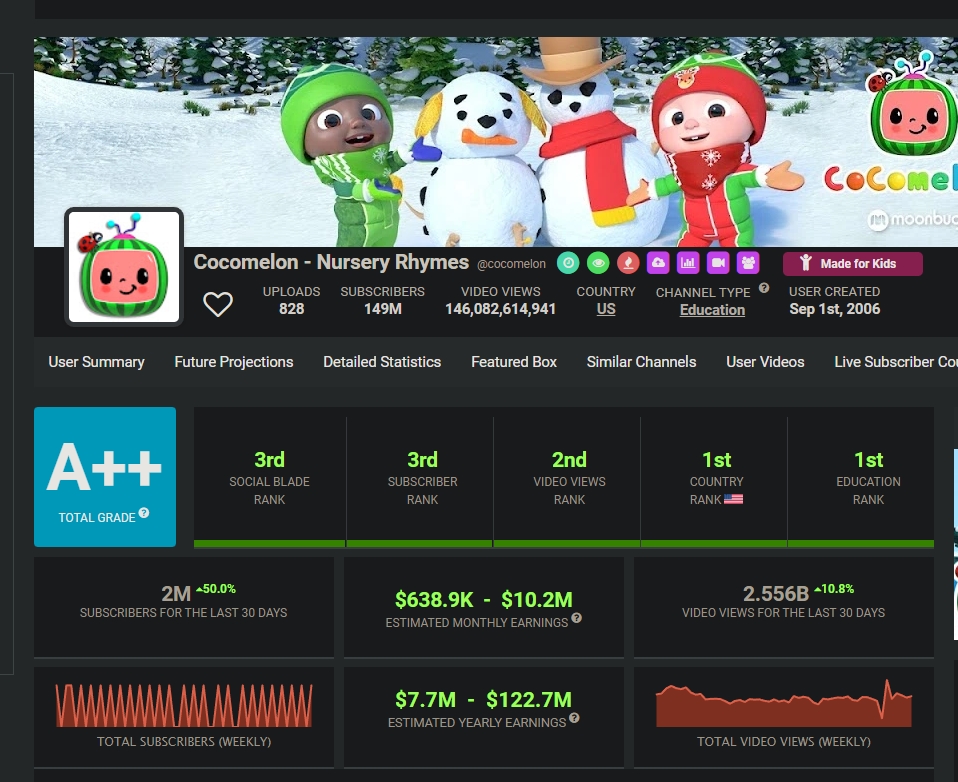This screenshot has height=782, width=958.
Task: Click the 3rd Social Blade Rank card
Action: [x=269, y=477]
